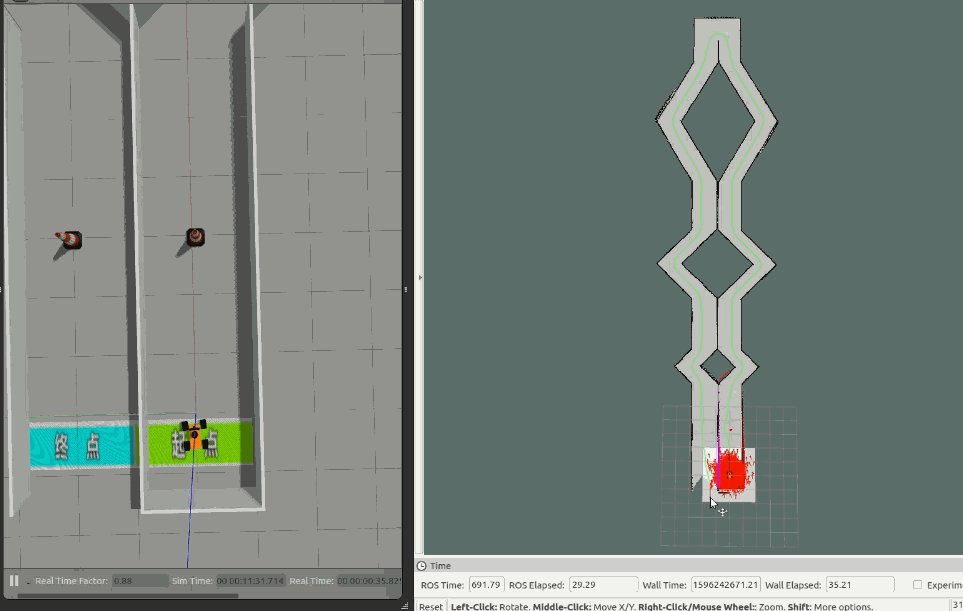The height and width of the screenshot is (611, 963).
Task: Click the Wall Elapsed field
Action: click(x=860, y=585)
